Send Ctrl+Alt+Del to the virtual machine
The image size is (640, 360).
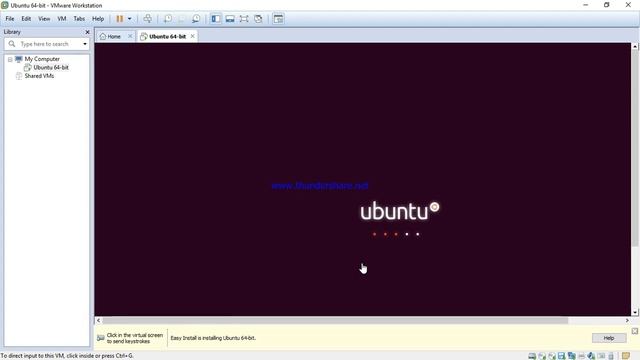pos(148,19)
